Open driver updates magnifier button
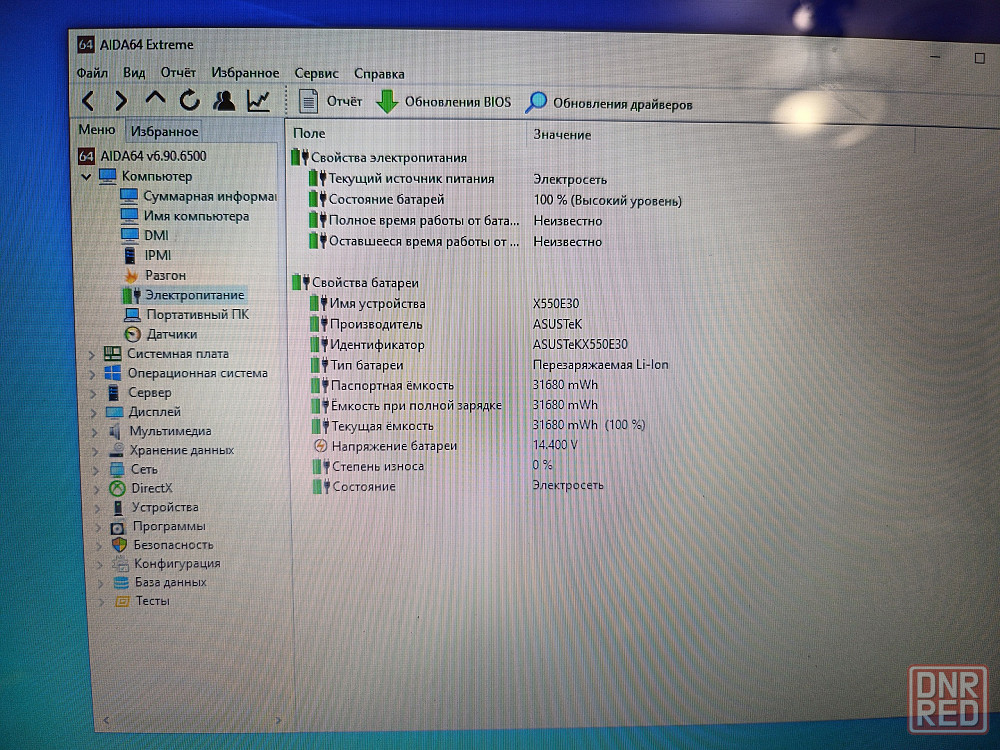 609,103
